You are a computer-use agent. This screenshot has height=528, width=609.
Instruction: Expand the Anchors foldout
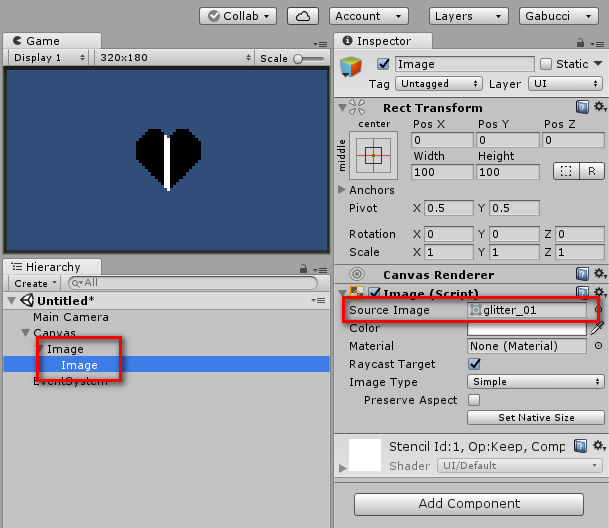[x=341, y=190]
